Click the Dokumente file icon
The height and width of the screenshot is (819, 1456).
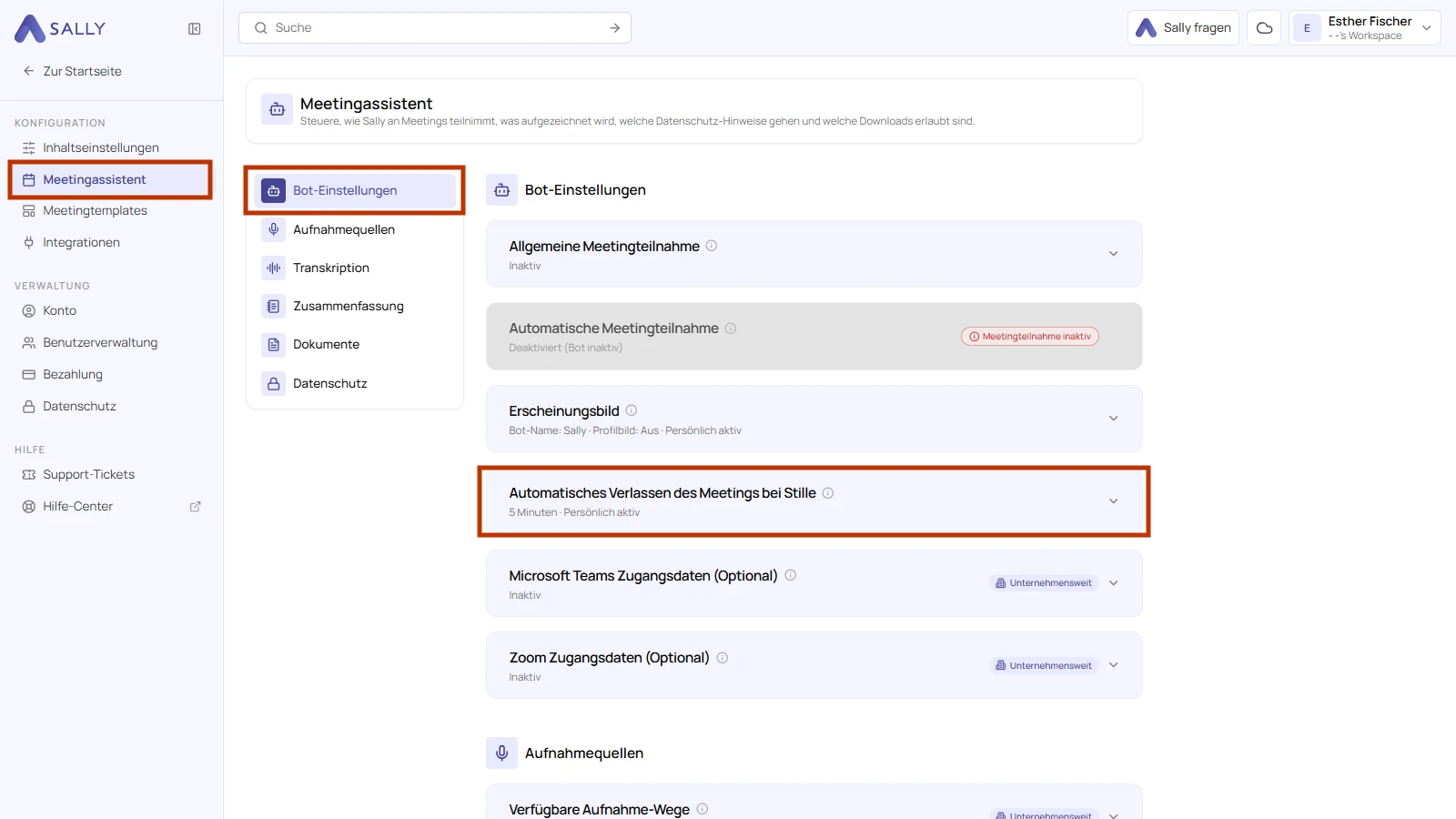click(273, 345)
